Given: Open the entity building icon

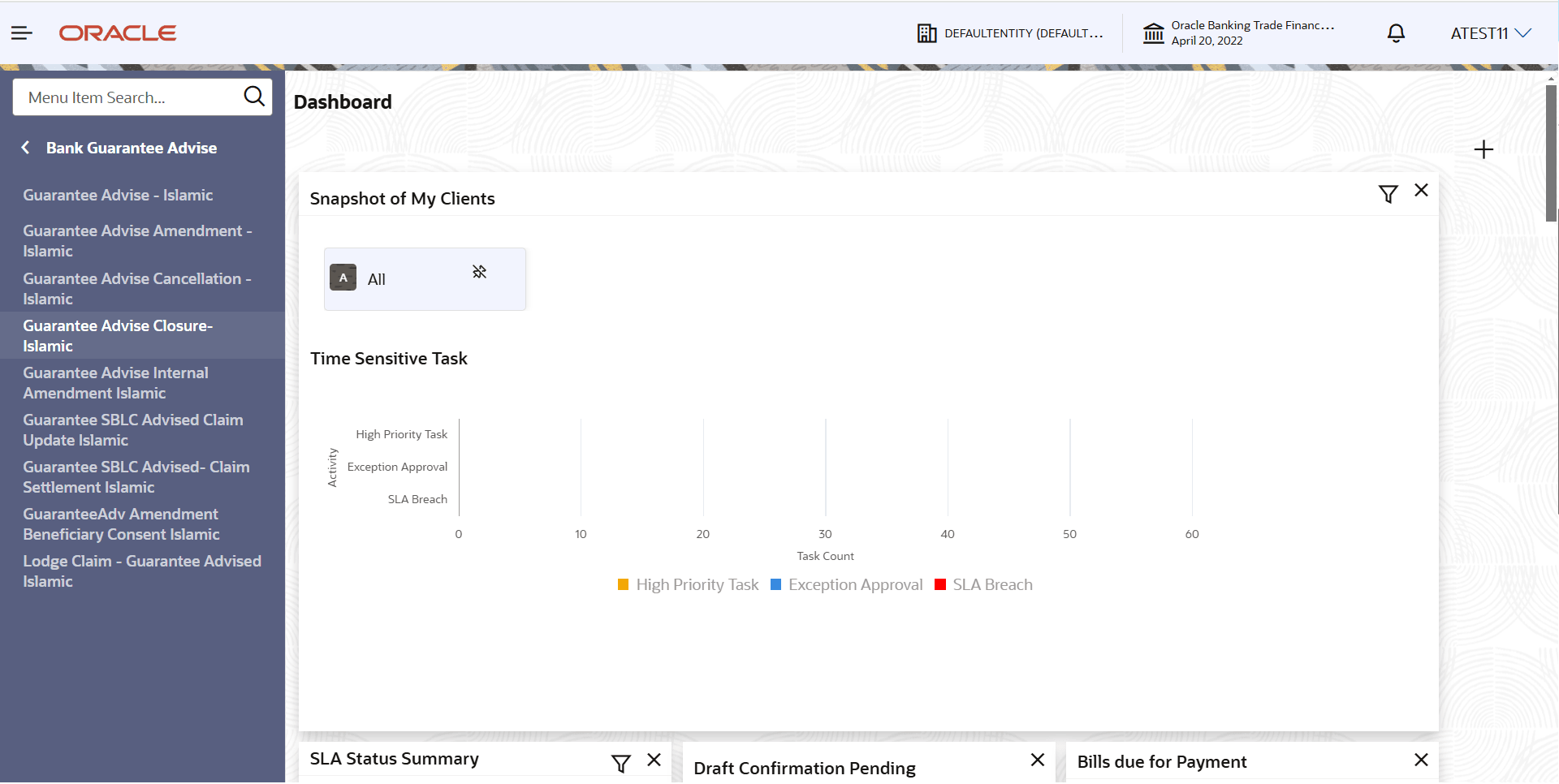Looking at the screenshot, I should [926, 33].
